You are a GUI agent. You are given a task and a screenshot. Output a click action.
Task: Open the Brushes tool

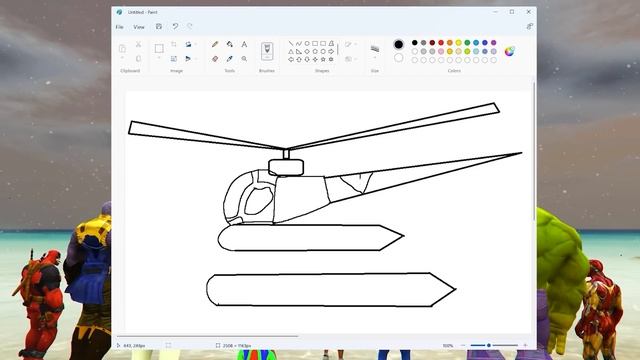(267, 51)
